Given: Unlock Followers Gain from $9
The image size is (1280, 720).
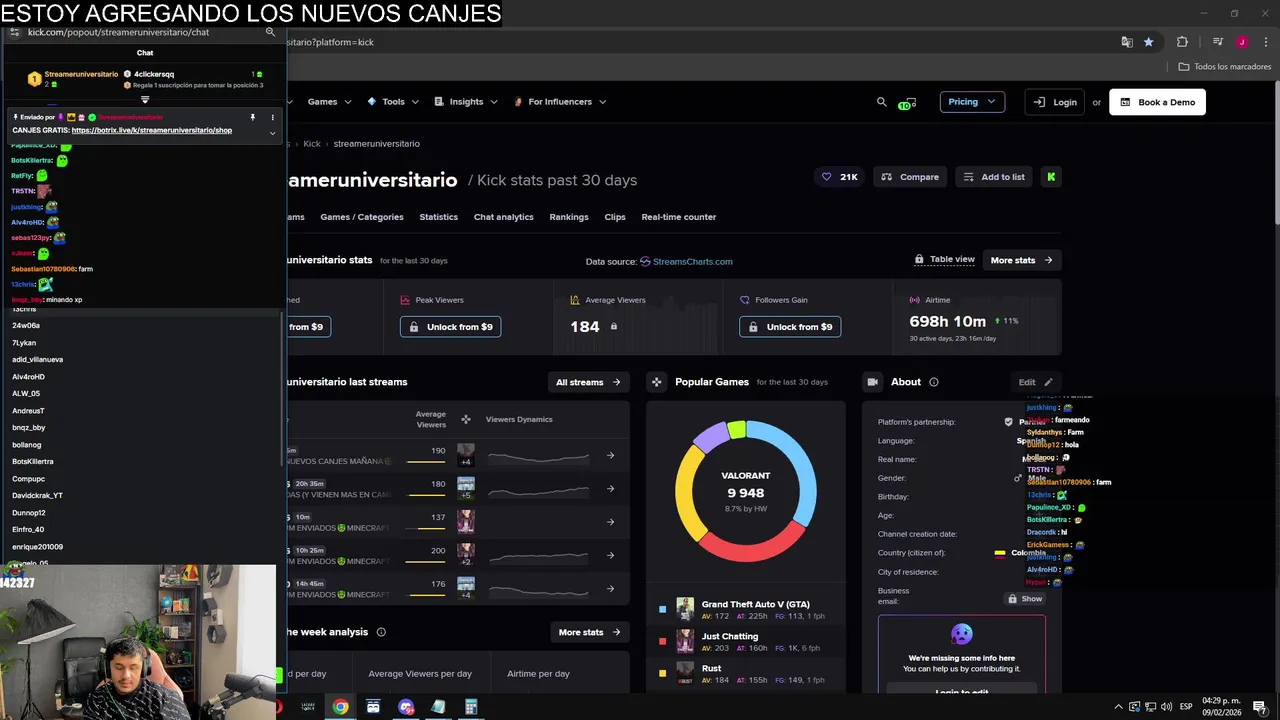Looking at the screenshot, I should tap(790, 327).
